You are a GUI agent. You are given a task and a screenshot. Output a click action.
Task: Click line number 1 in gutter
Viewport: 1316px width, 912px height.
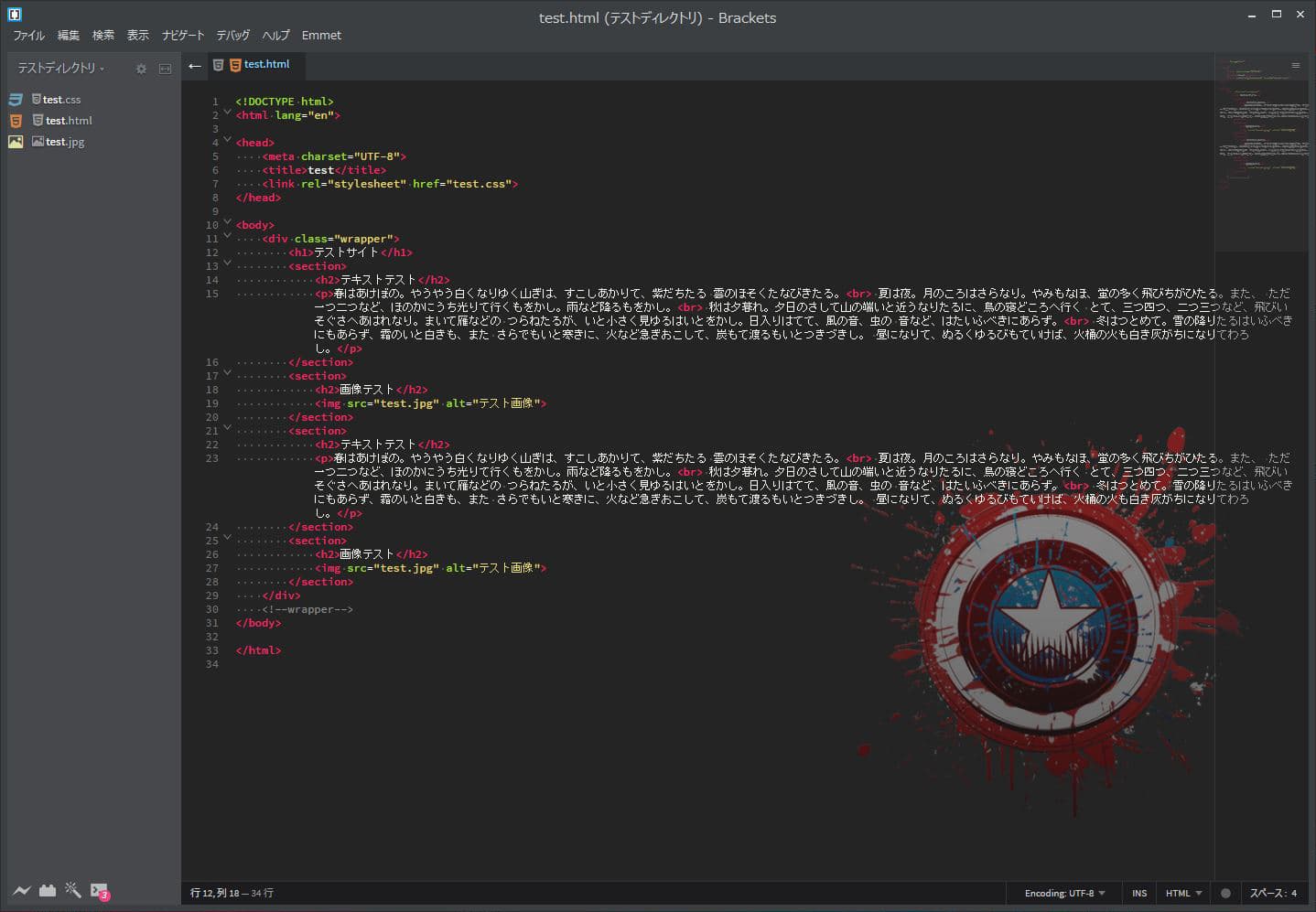(215, 102)
